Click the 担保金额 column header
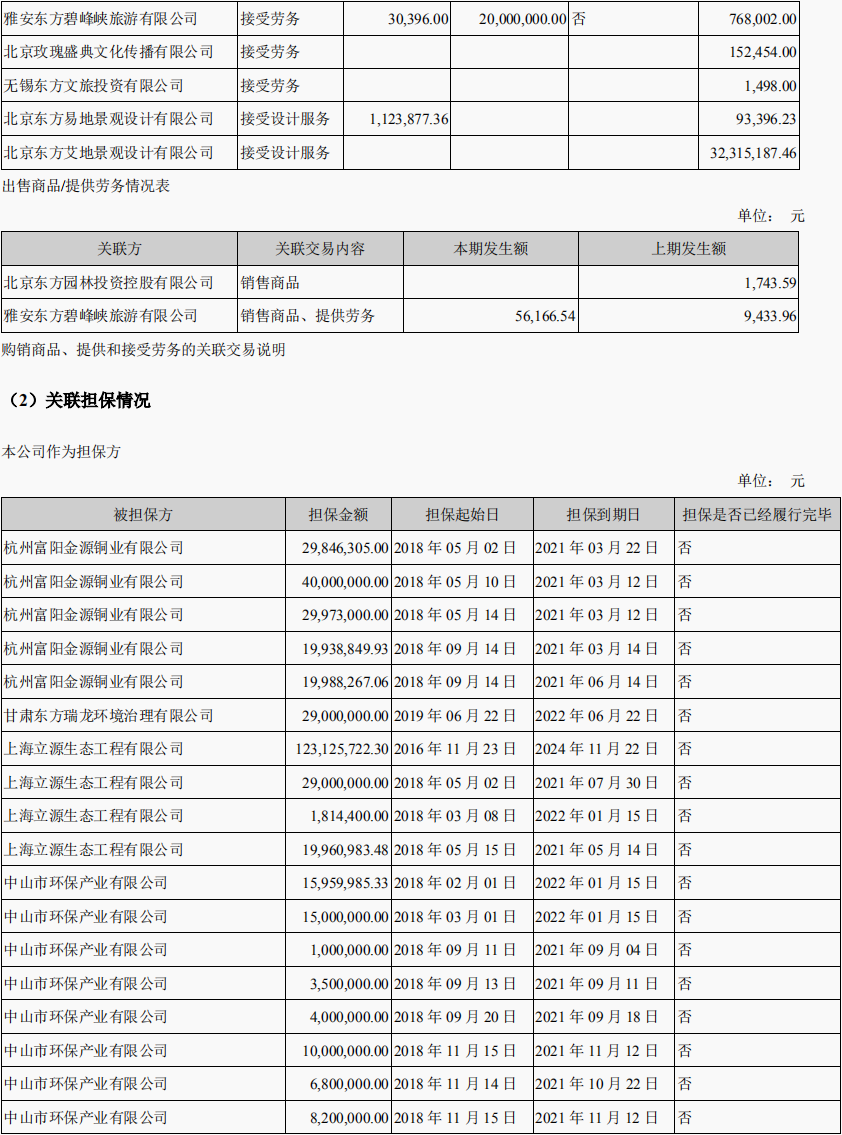Viewport: 842px width, 1135px height. point(338,515)
